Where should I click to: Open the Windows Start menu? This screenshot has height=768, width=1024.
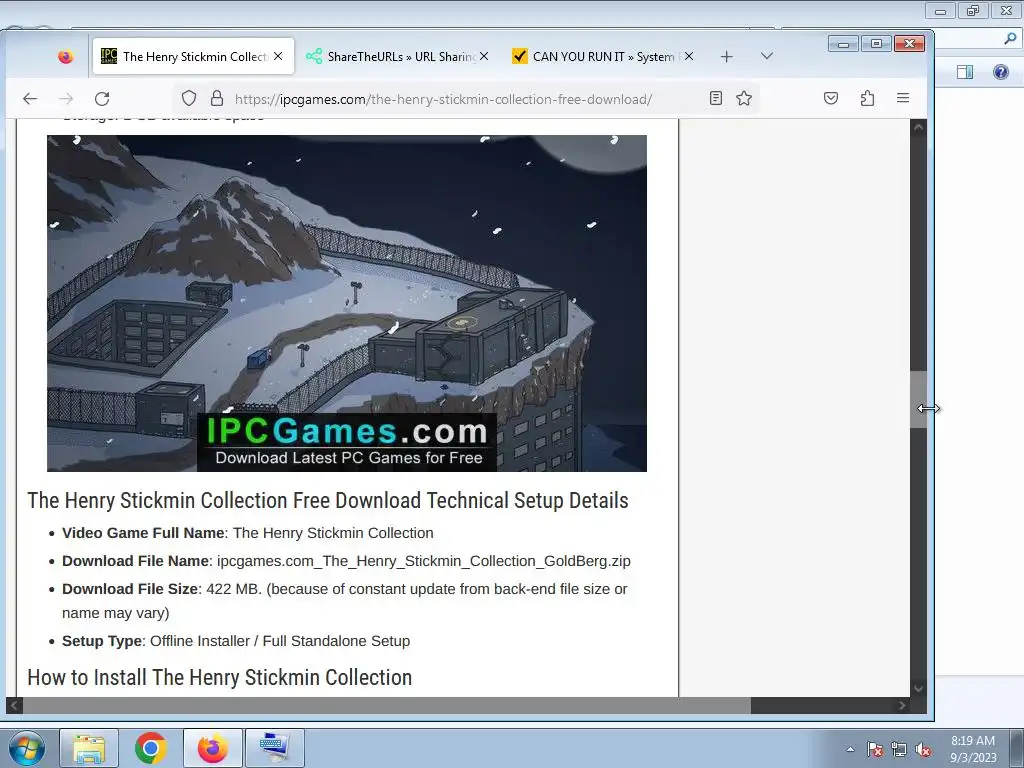click(27, 748)
